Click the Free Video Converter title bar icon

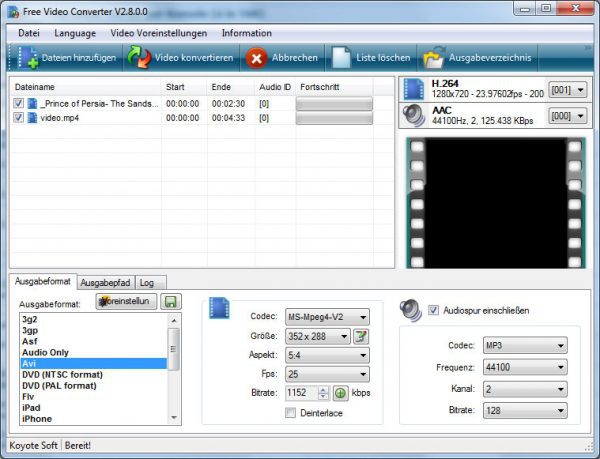[14, 12]
